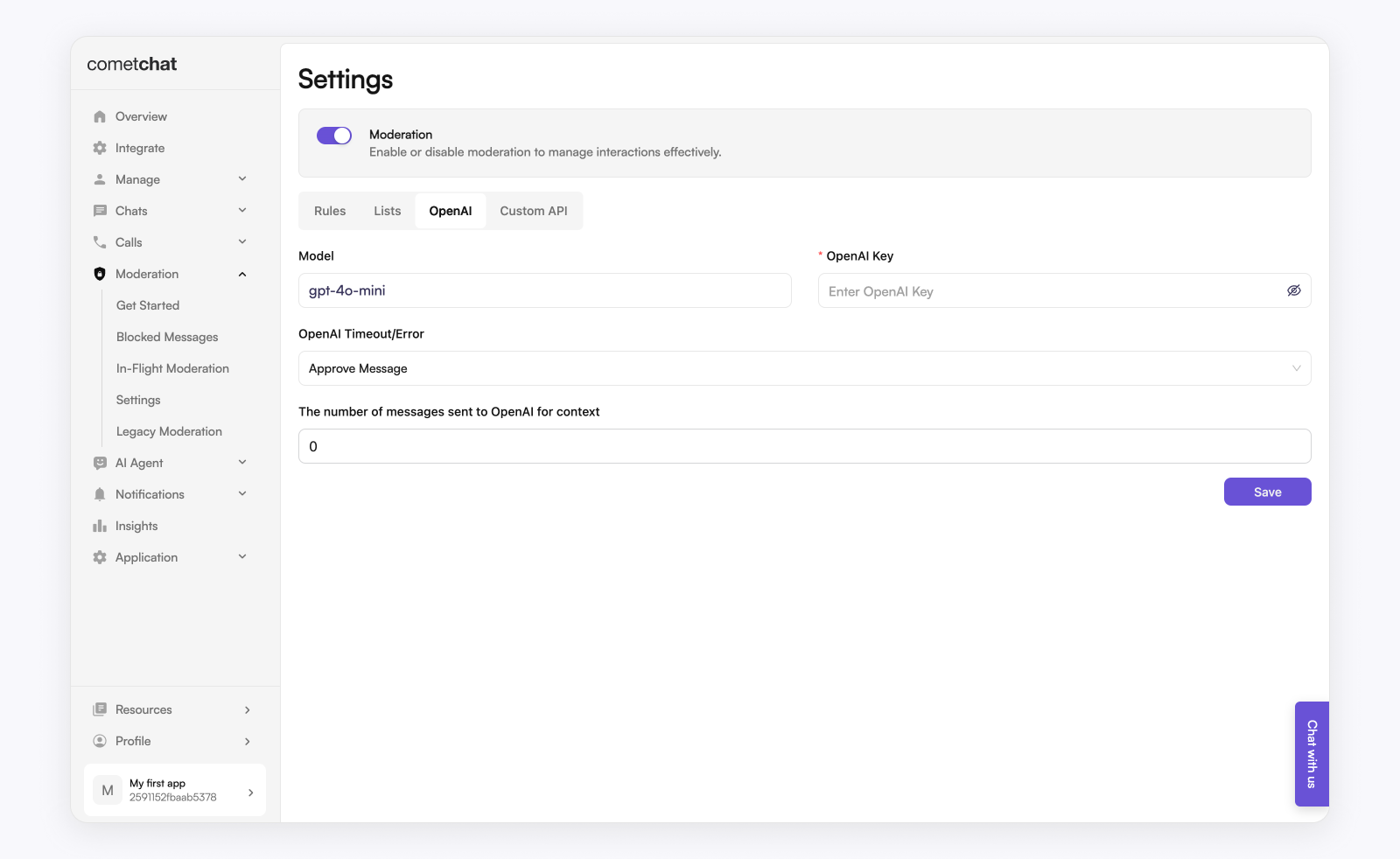Switch to the Custom API tab
1400x859 pixels.
(533, 211)
